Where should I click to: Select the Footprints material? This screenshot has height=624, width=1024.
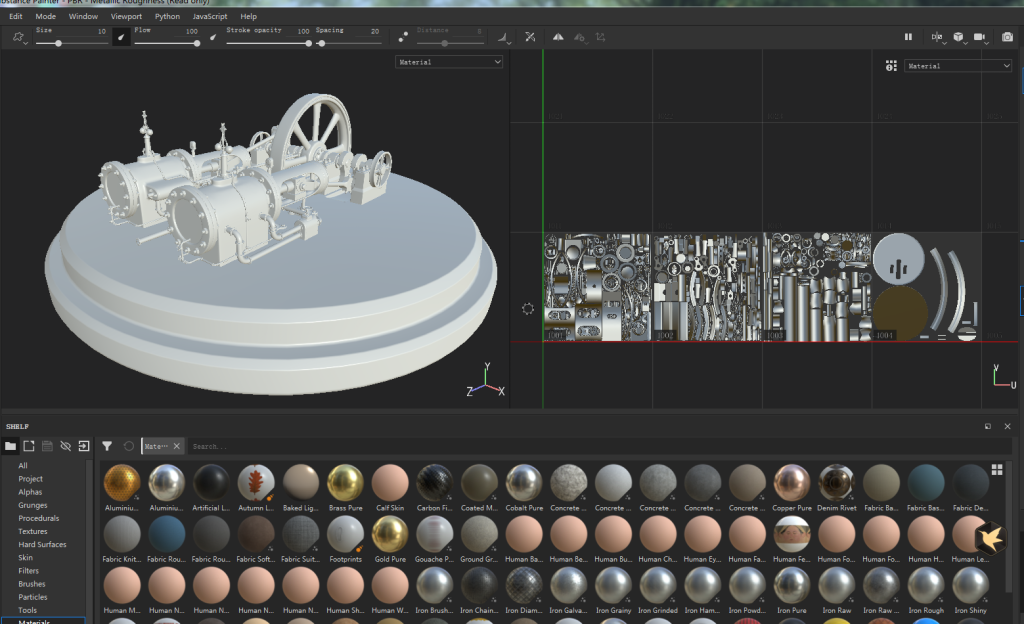pos(345,539)
